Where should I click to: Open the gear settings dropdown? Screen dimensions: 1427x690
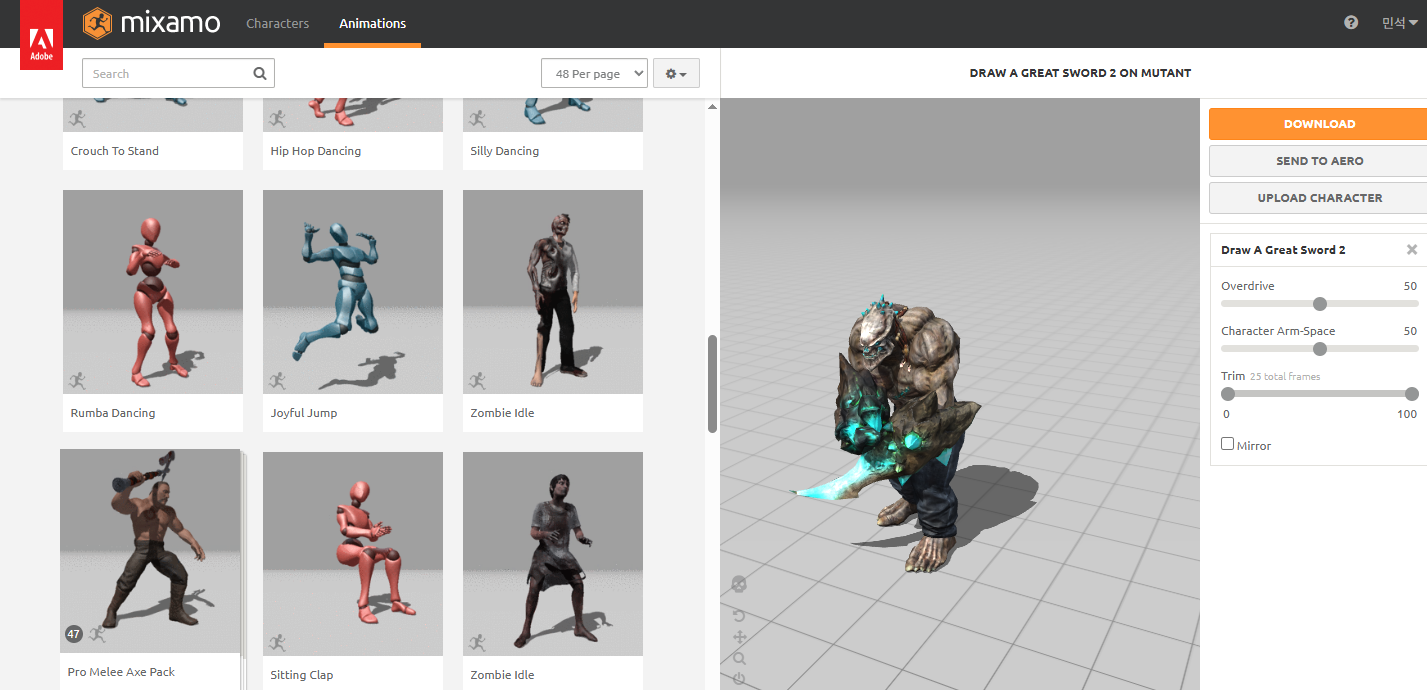coord(676,74)
